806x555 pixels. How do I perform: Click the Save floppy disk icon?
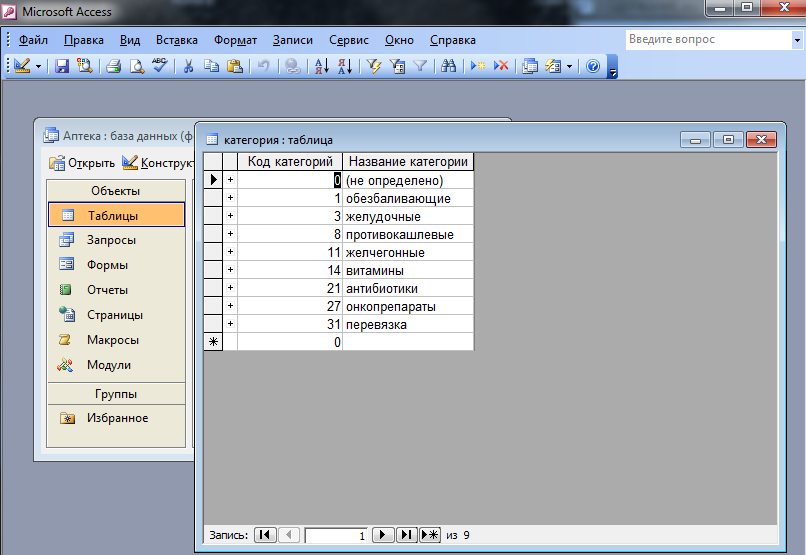62,66
